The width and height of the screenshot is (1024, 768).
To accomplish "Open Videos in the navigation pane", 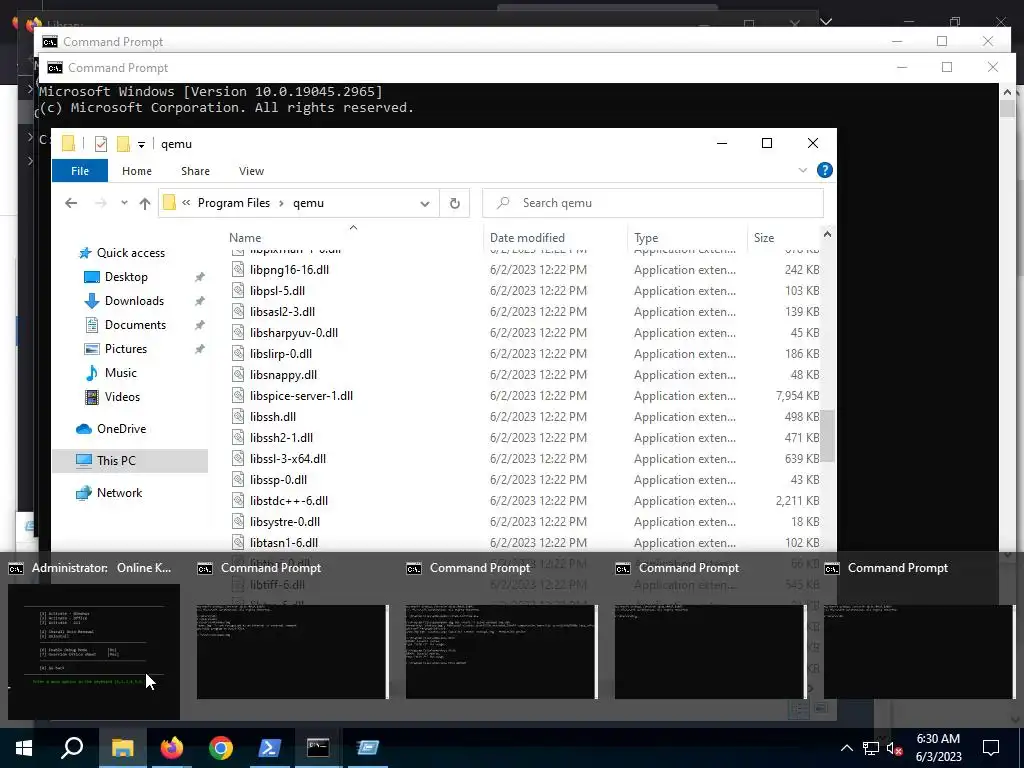I will click(x=121, y=397).
